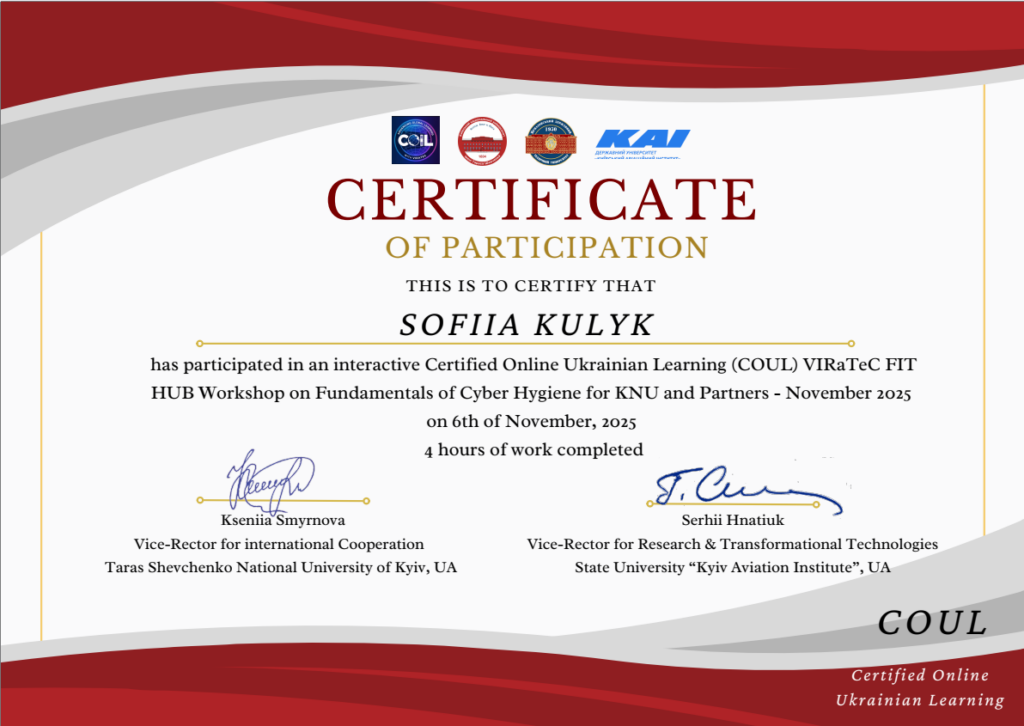Click Vice-Rector for Research & Transformational Technologies title

pos(732,544)
